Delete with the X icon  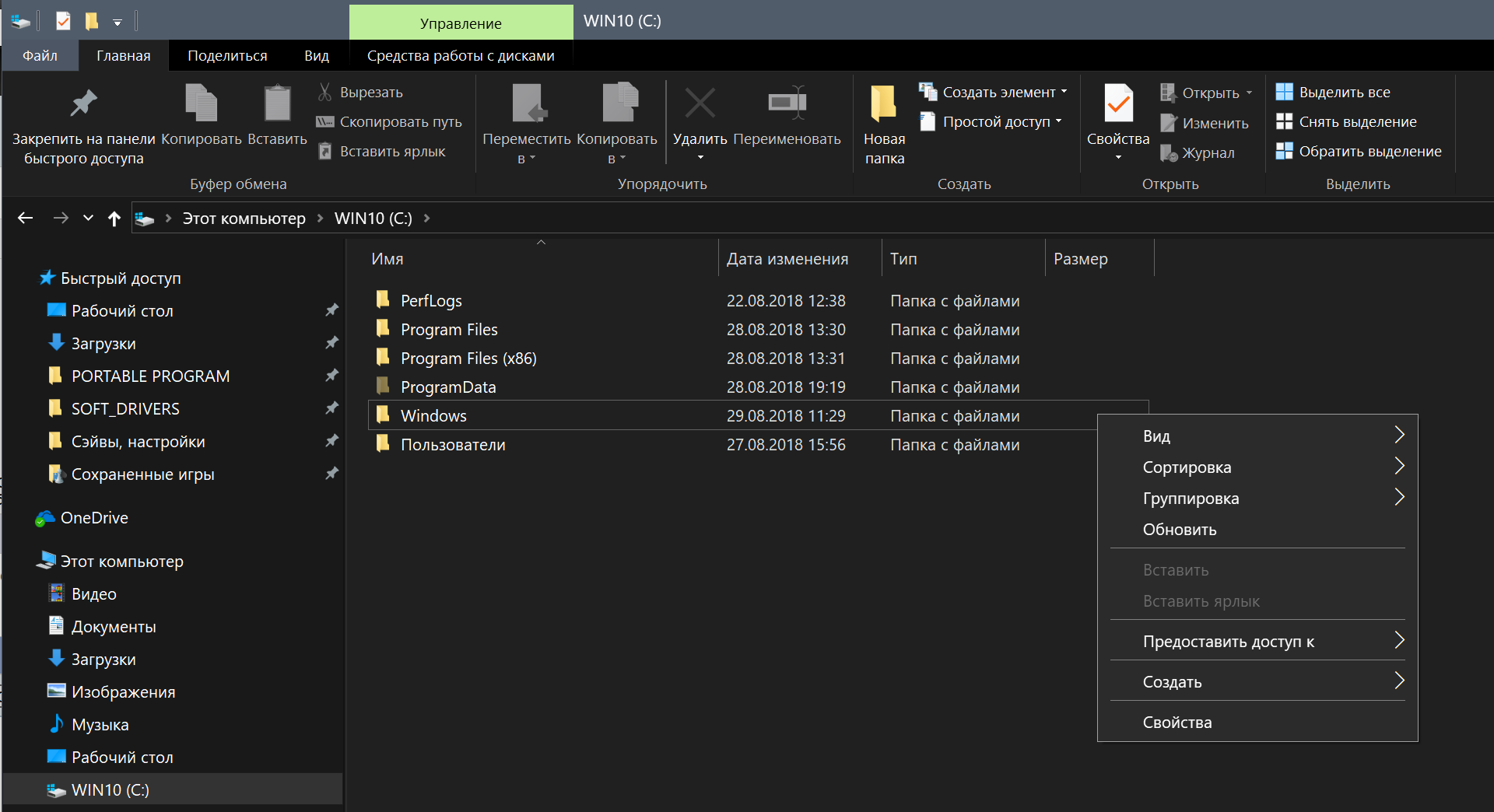pyautogui.click(x=700, y=103)
